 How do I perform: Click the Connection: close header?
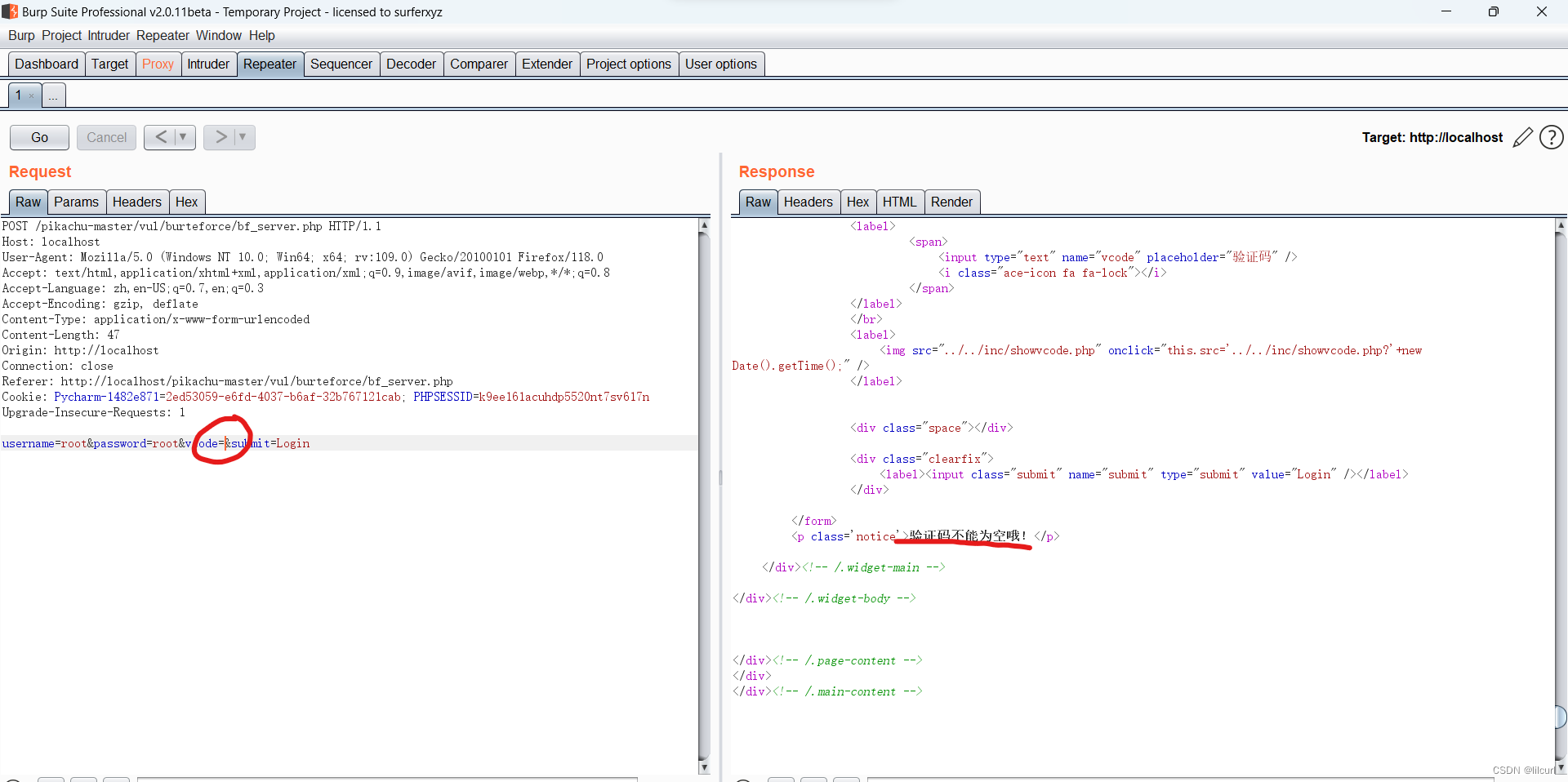(x=57, y=366)
